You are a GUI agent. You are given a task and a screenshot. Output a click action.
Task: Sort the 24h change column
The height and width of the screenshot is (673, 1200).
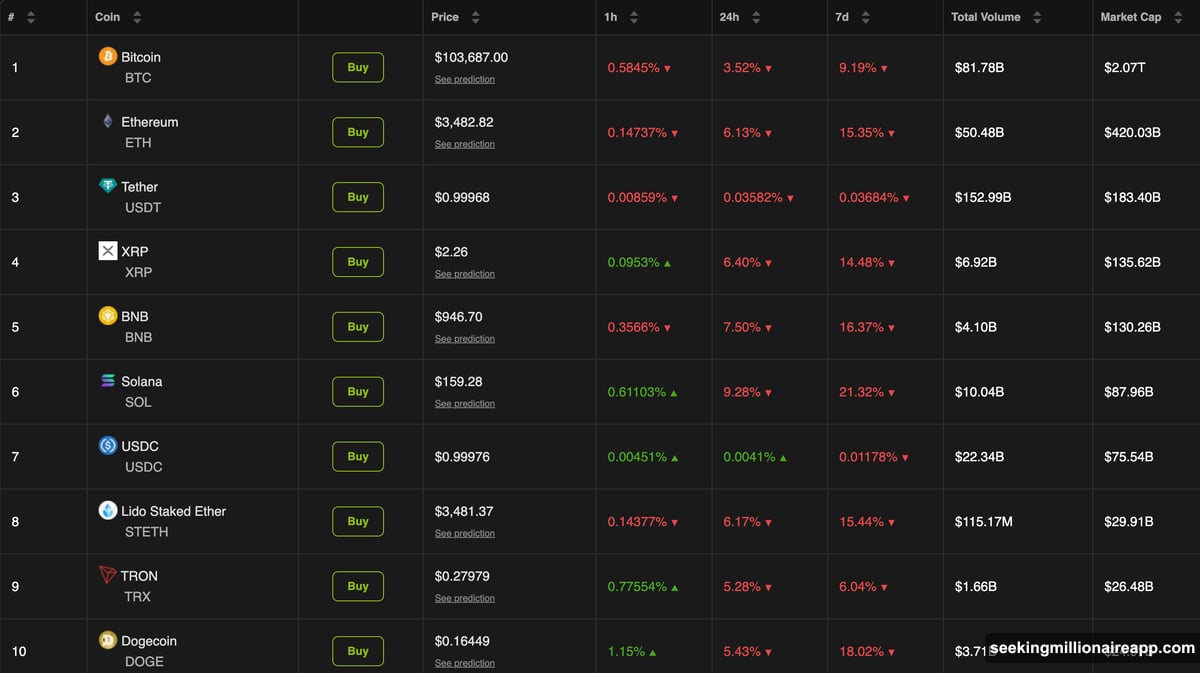[x=757, y=16]
